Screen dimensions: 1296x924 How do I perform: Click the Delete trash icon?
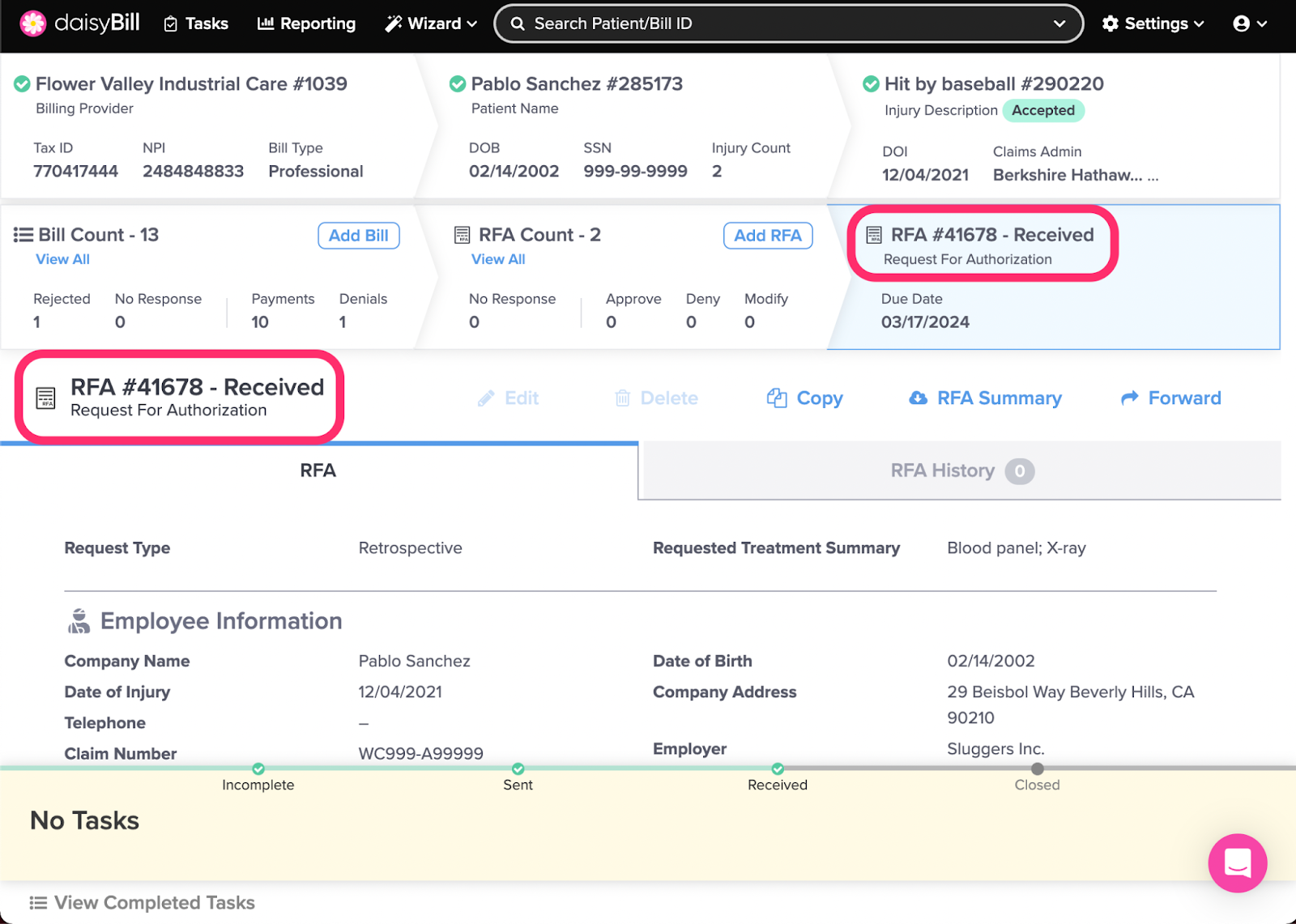(622, 398)
